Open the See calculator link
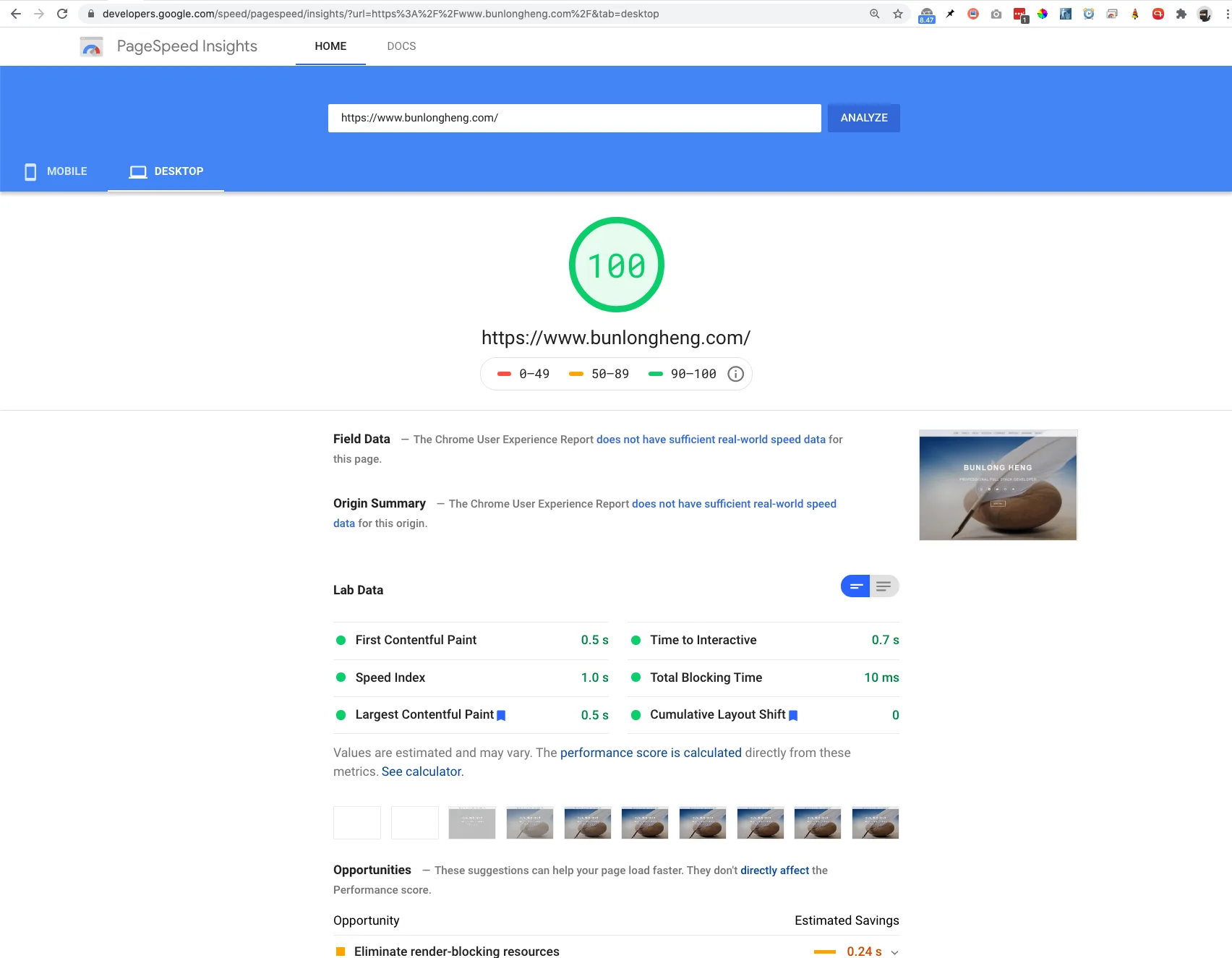1232x958 pixels. [x=421, y=771]
